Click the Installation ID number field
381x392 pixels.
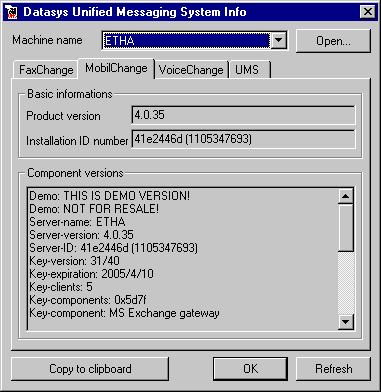click(x=243, y=139)
